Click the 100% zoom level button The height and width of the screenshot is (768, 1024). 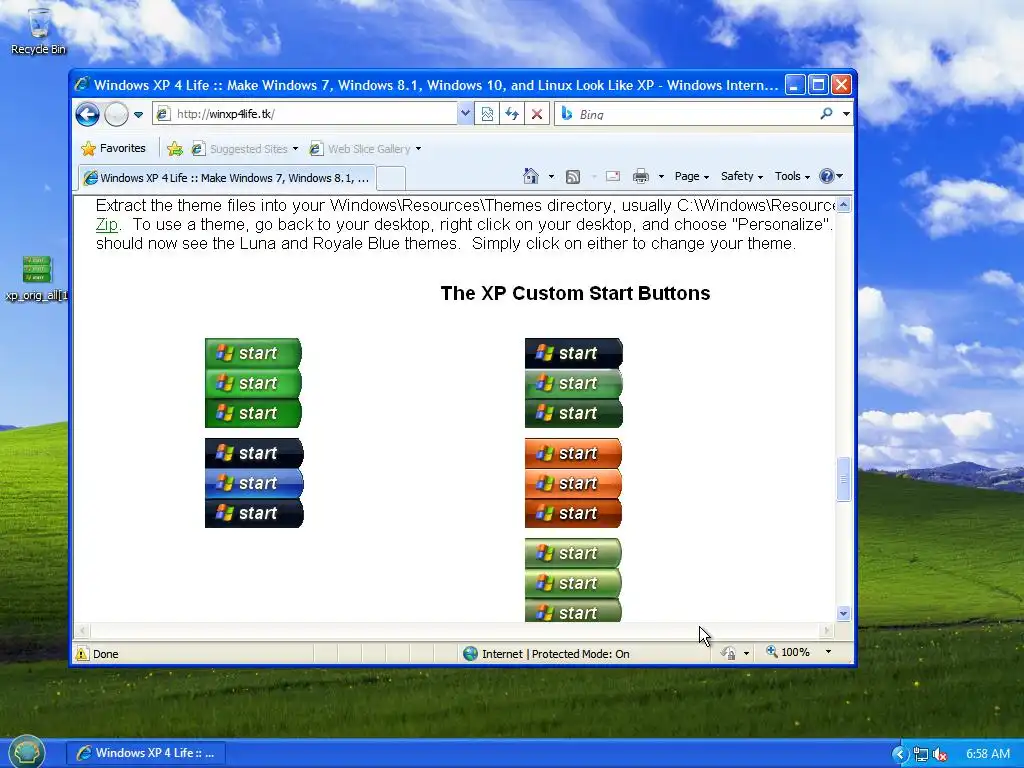click(788, 652)
